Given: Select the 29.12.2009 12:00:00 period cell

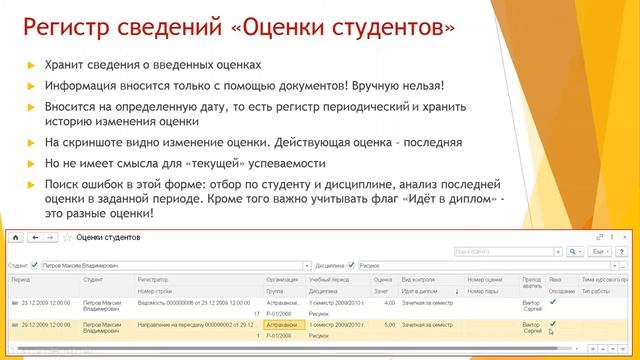Looking at the screenshot, I should pos(46,325).
